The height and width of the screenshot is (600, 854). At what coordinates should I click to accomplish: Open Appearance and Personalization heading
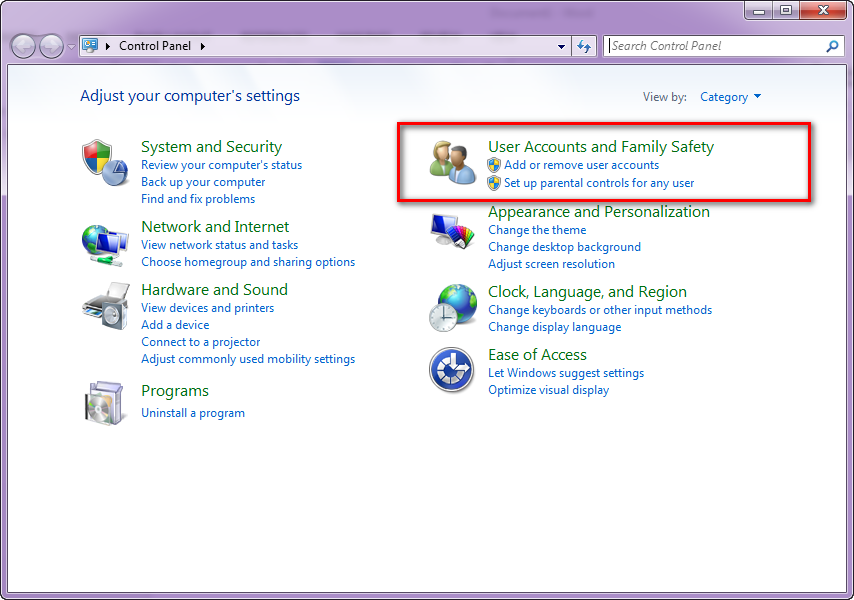coord(599,211)
